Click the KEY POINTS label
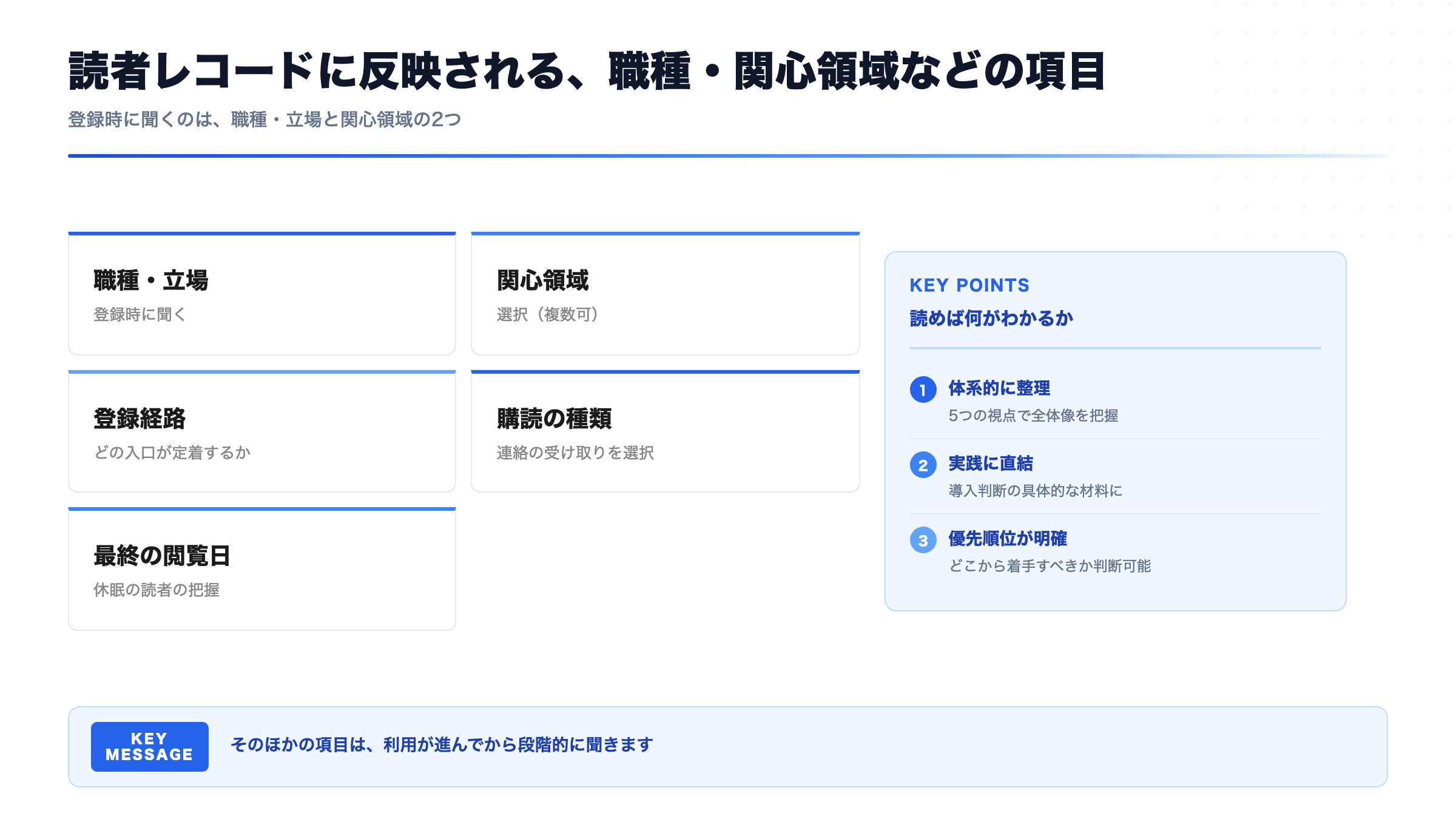Viewport: 1456px width, 819px height. (x=969, y=285)
